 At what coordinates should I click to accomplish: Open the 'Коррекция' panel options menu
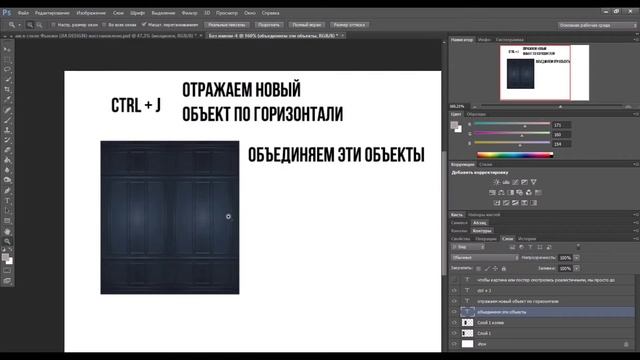tap(636, 164)
